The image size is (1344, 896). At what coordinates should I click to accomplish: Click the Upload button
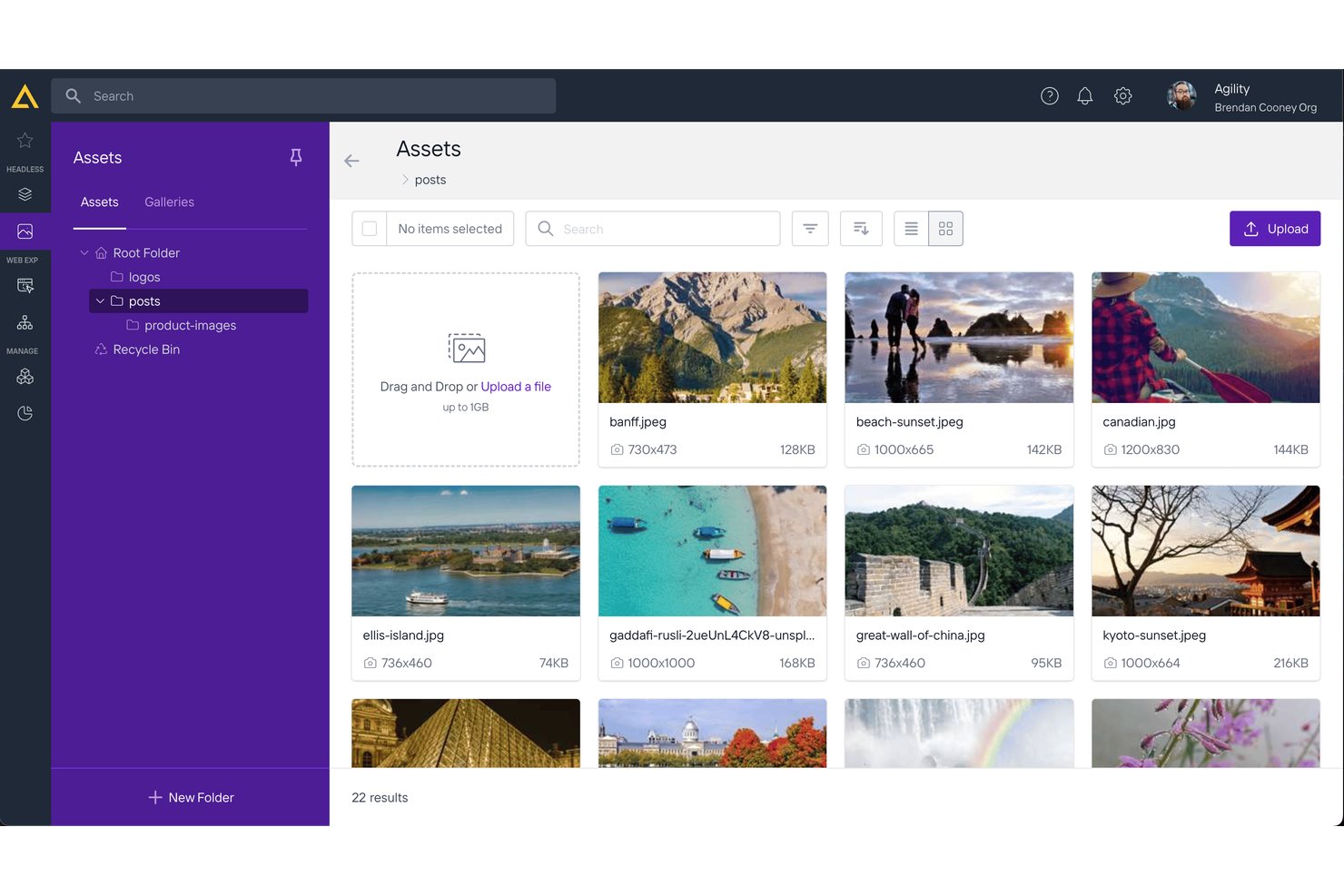(x=1275, y=229)
